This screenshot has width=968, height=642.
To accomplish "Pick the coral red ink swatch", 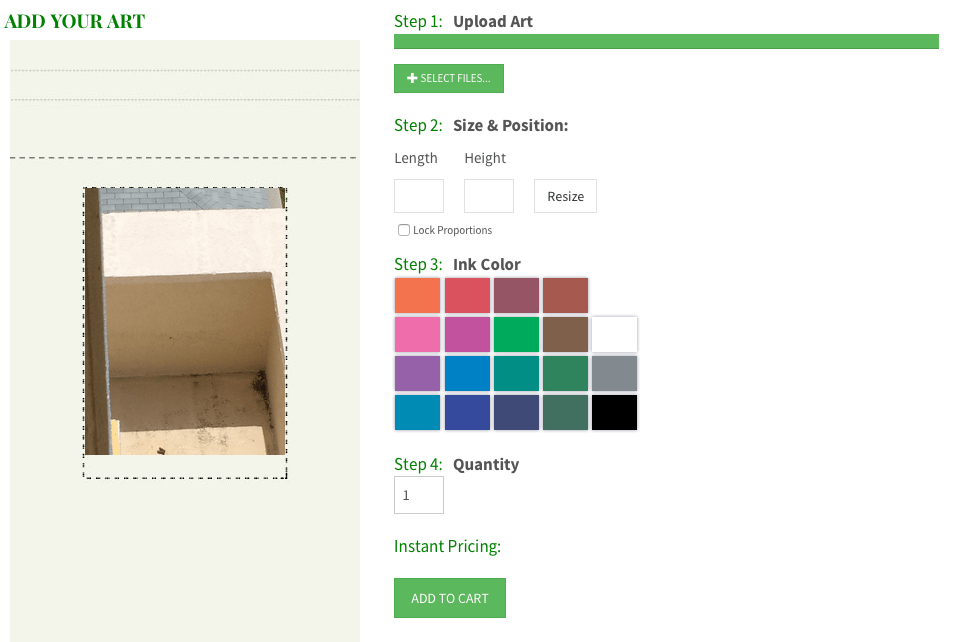I will pos(467,295).
